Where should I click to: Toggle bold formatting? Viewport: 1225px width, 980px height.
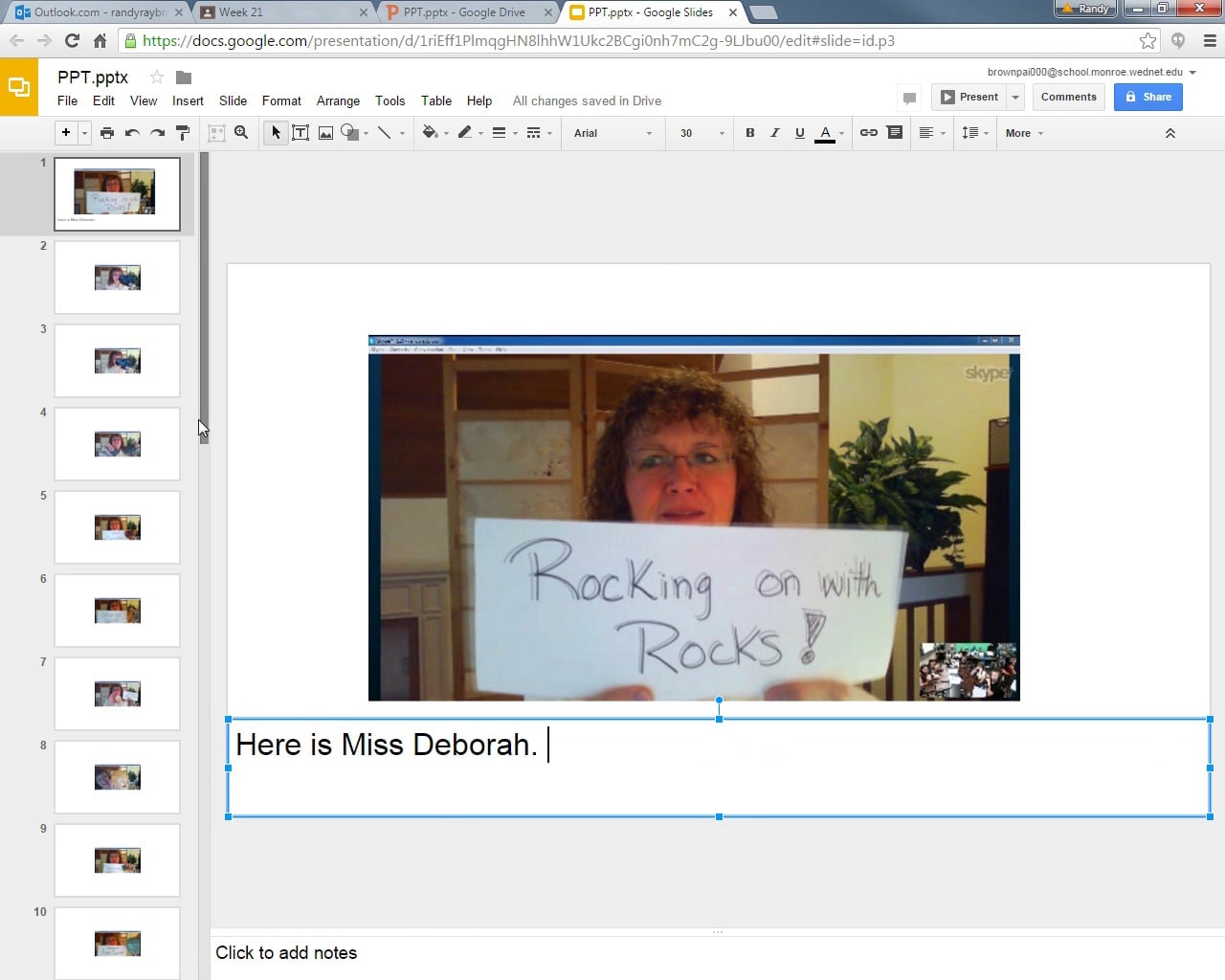click(750, 133)
